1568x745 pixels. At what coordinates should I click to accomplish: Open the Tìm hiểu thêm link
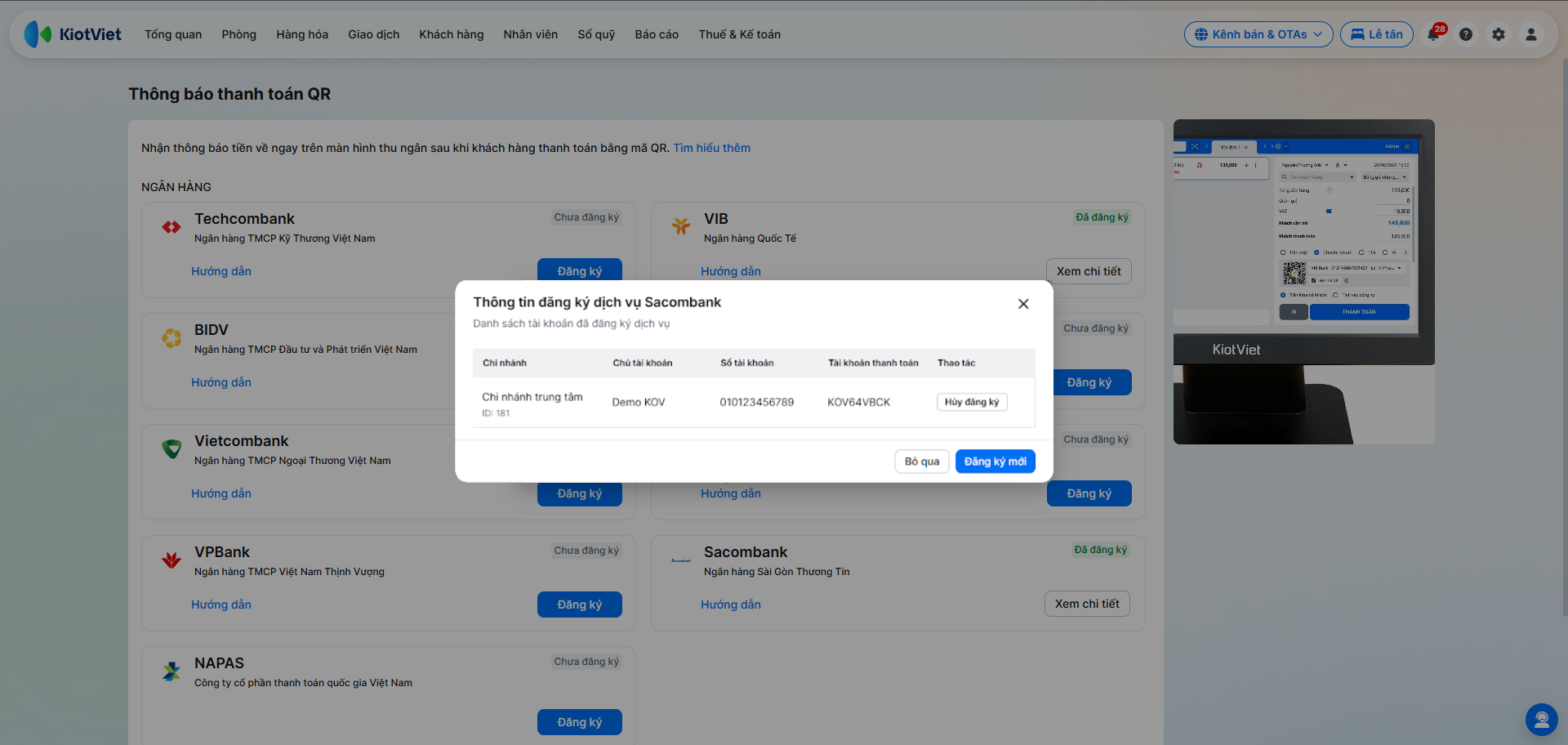pyautogui.click(x=712, y=148)
